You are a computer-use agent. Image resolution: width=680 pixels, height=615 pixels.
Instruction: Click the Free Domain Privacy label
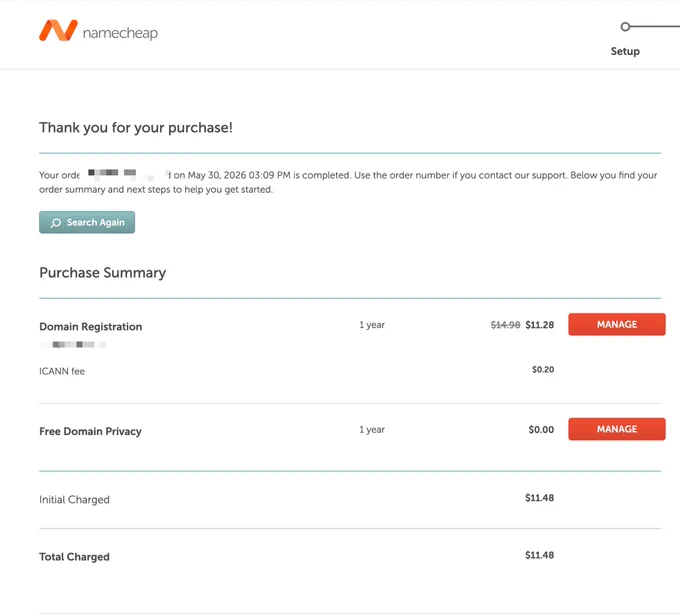[x=90, y=431]
